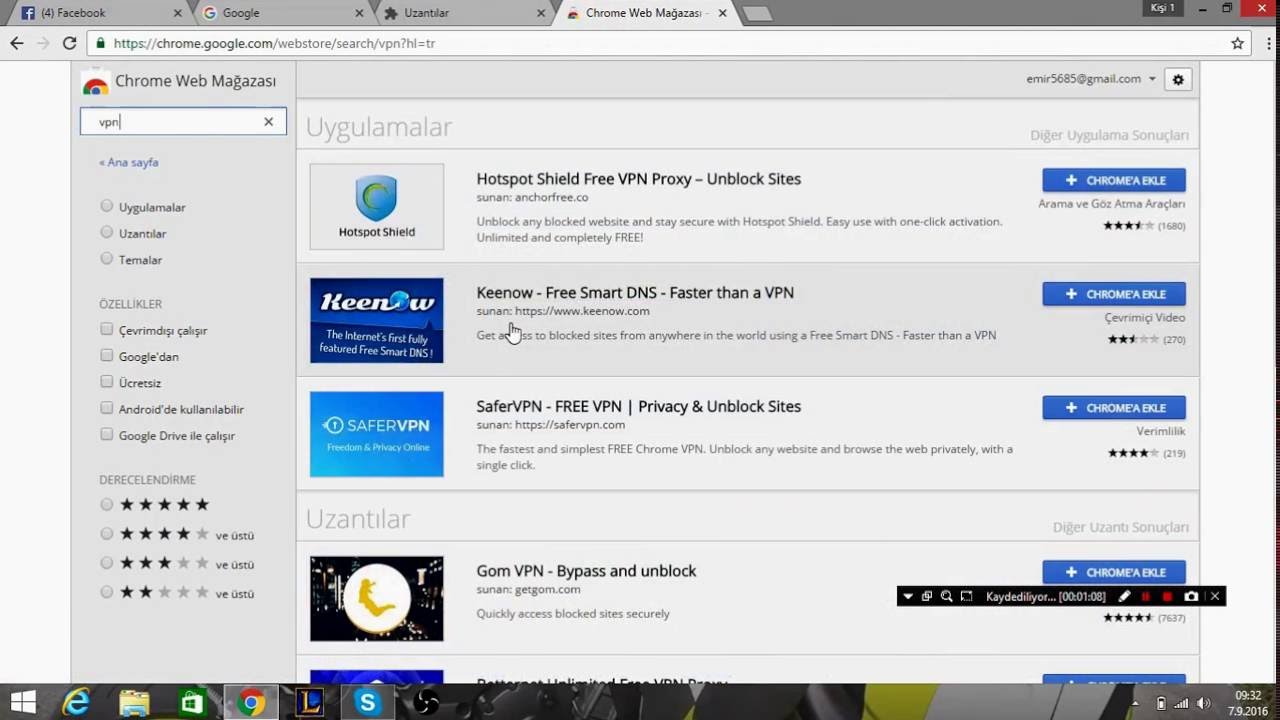Image resolution: width=1280 pixels, height=720 pixels.
Task: Click the recorder magnifier zoom icon
Action: coord(946,597)
